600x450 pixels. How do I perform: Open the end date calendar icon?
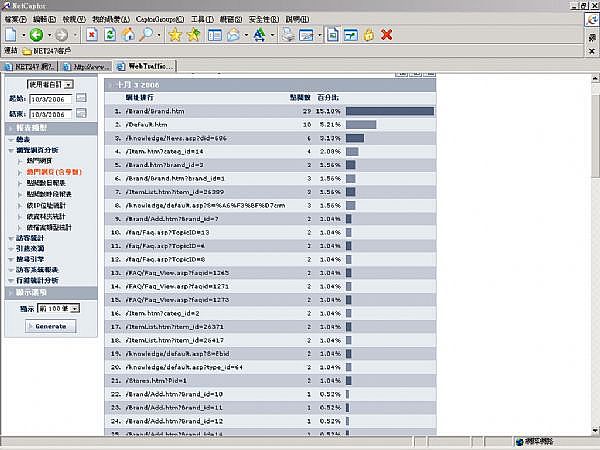point(81,113)
